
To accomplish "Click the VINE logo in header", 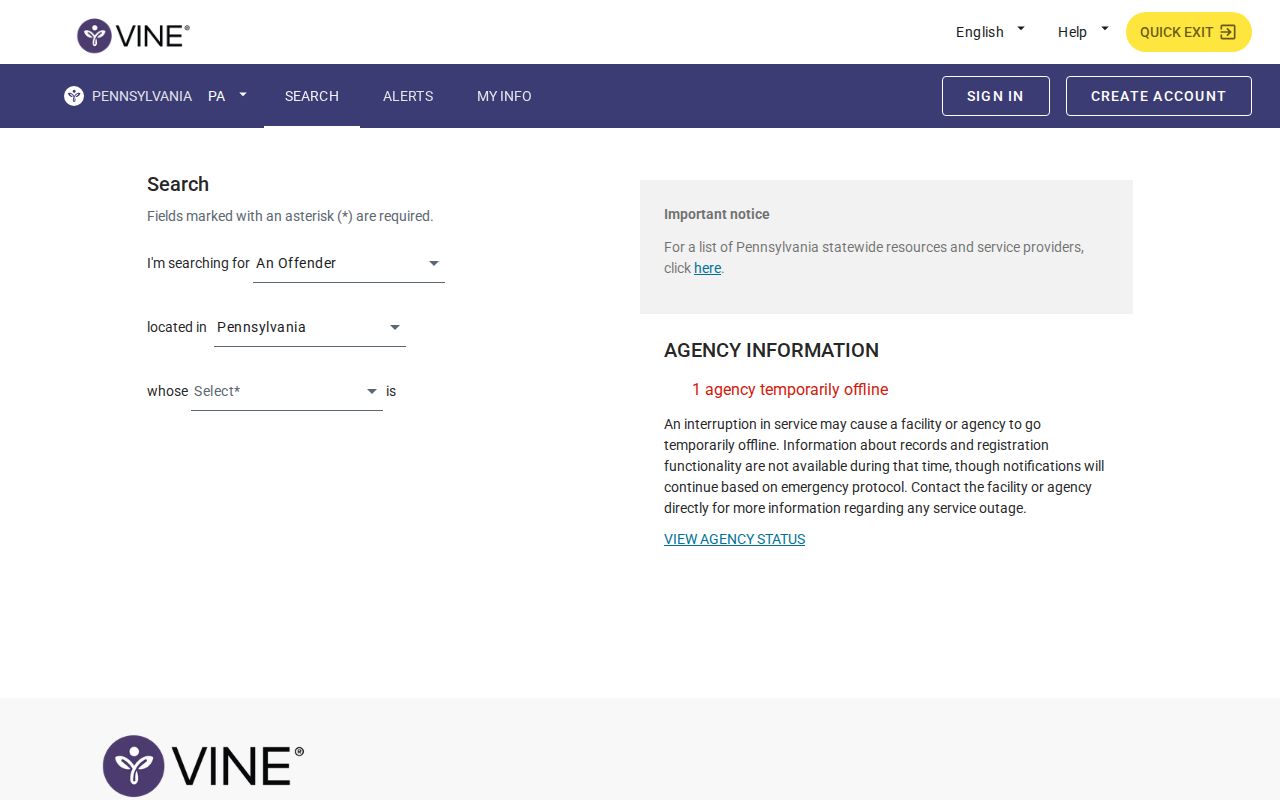I will (x=133, y=36).
